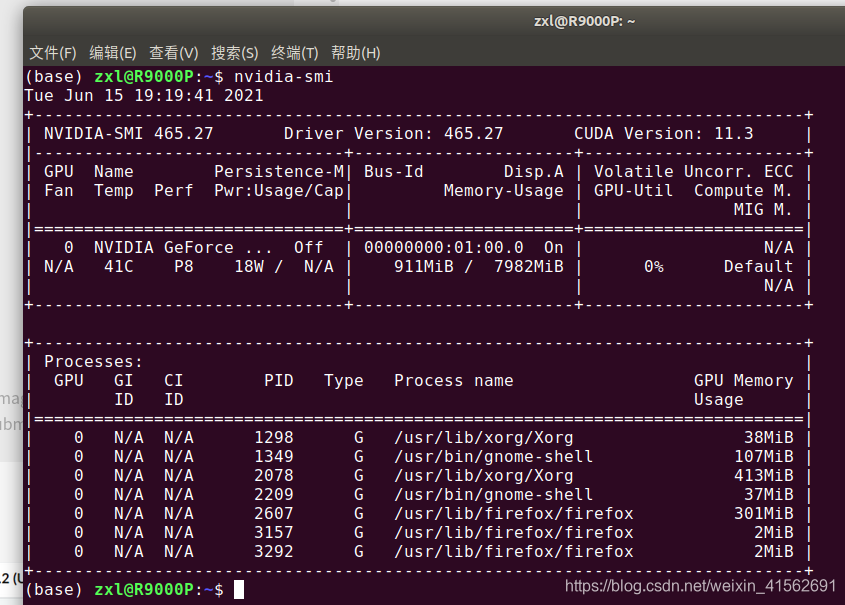Click PID 3157 in process table
Screen dimensions: 845x605
click(274, 533)
